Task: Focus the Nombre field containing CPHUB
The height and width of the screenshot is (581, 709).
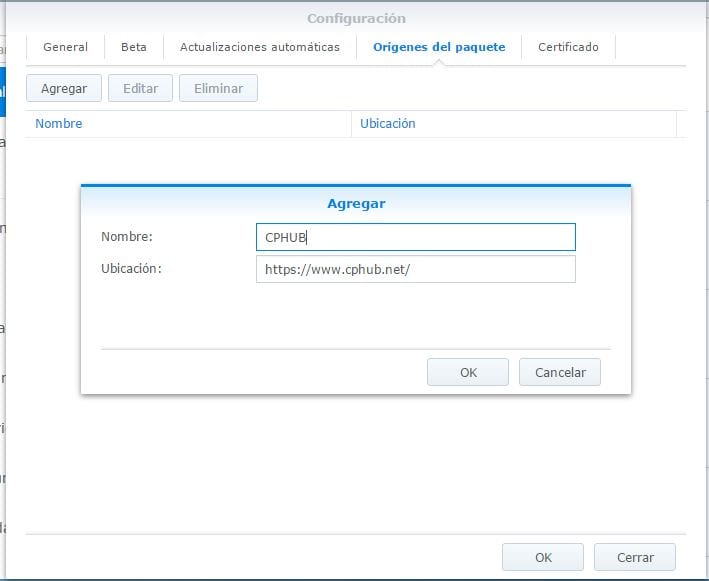Action: [415, 237]
